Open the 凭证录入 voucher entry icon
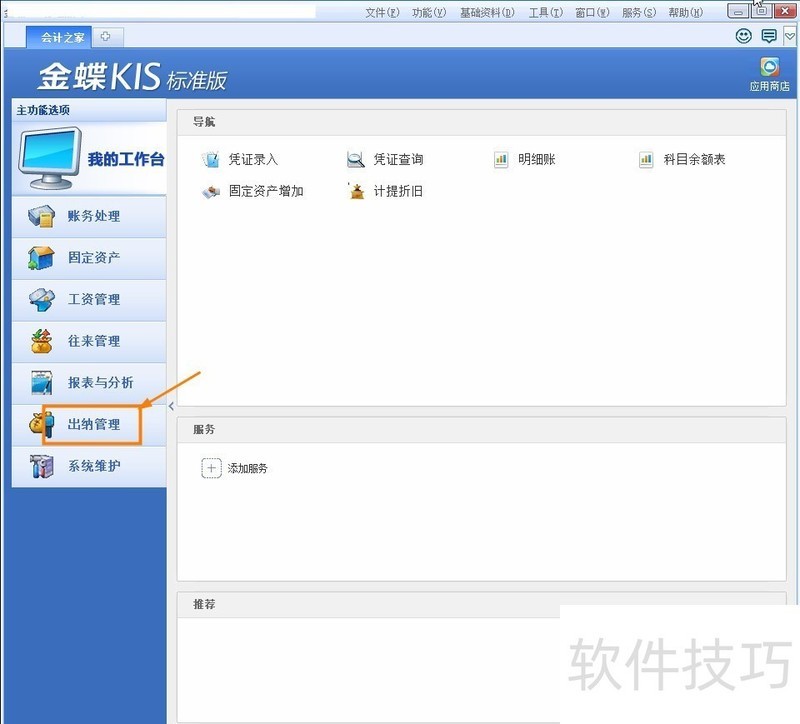 coord(210,160)
